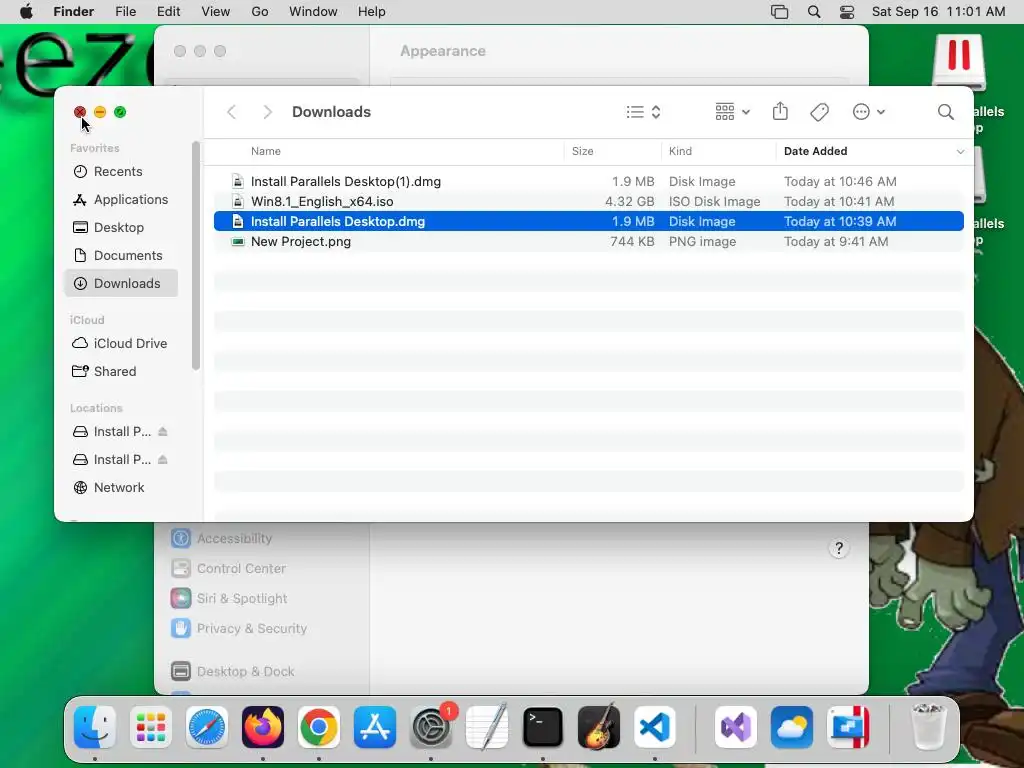Open the More actions ellipsis menu
This screenshot has height=768, width=1024.
pos(869,112)
